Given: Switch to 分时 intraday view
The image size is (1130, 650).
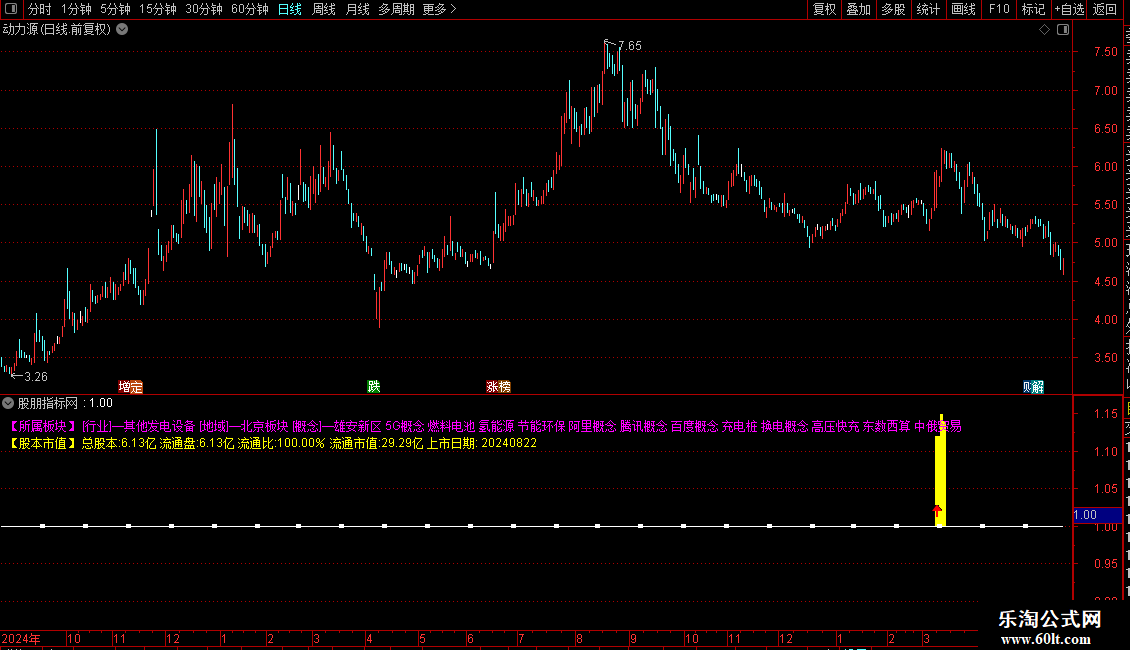Looking at the screenshot, I should (40, 9).
